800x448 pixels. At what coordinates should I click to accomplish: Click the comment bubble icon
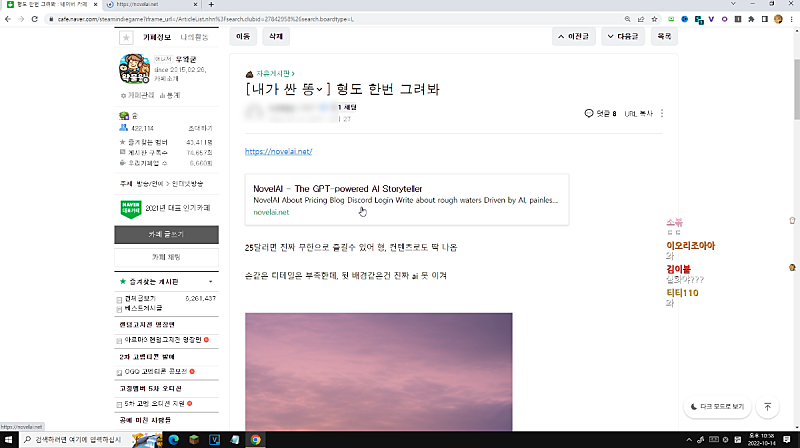click(589, 113)
